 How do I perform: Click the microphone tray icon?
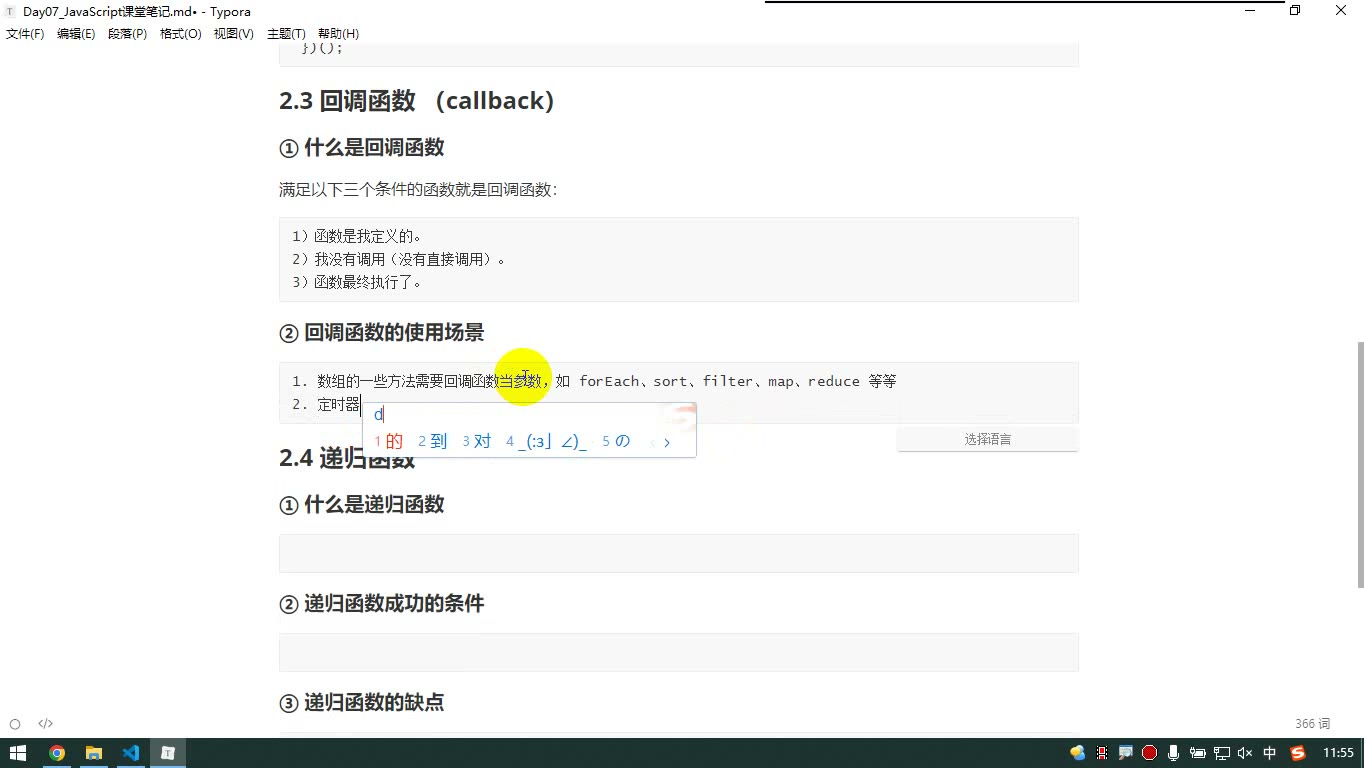pos(1173,753)
